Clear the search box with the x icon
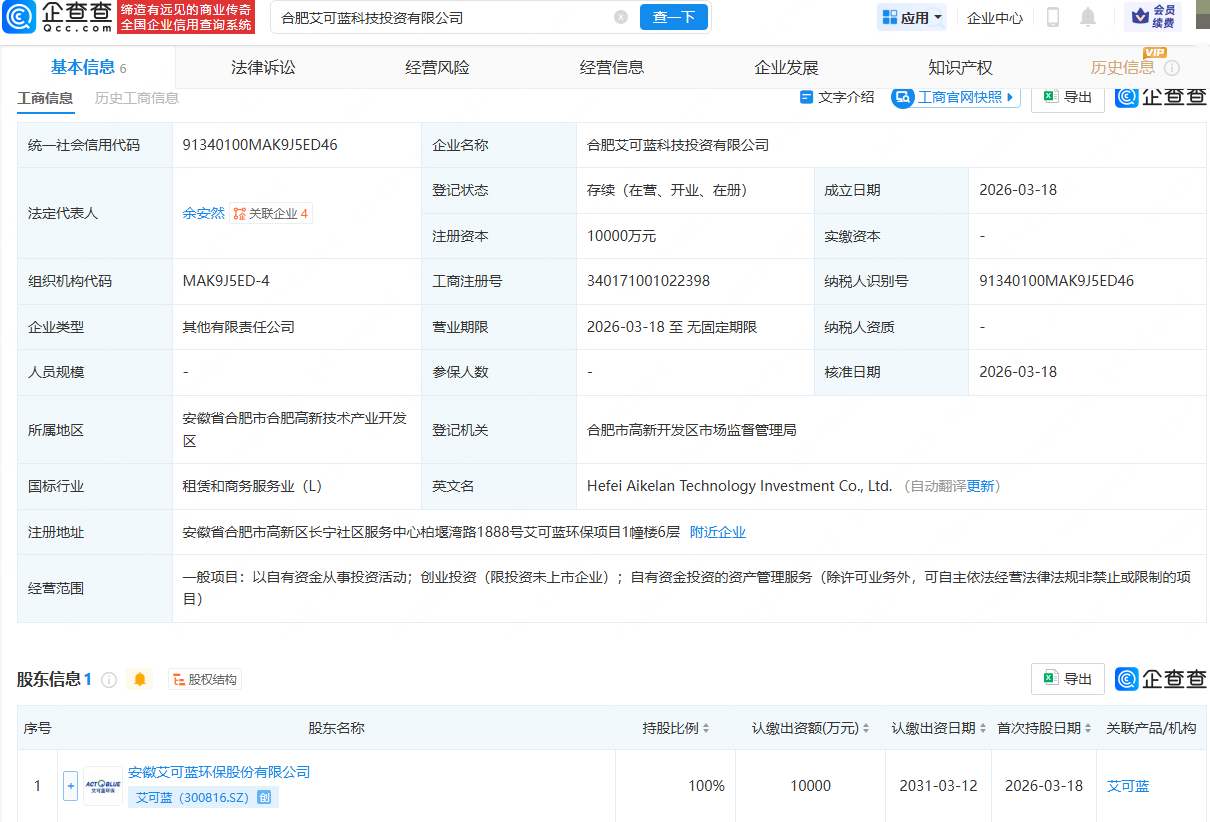Image resolution: width=1210 pixels, height=822 pixels. click(x=620, y=17)
